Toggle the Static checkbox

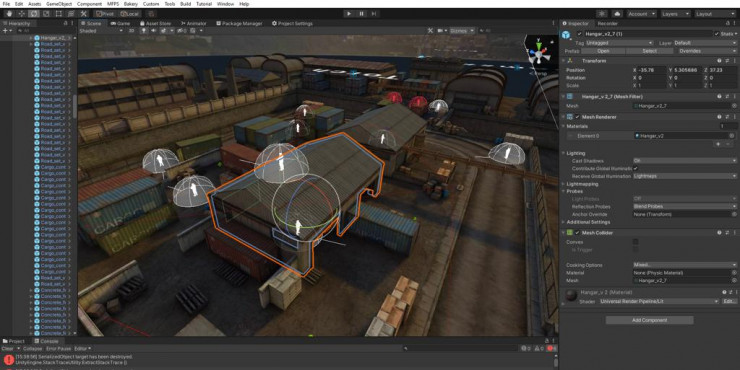[717, 34]
